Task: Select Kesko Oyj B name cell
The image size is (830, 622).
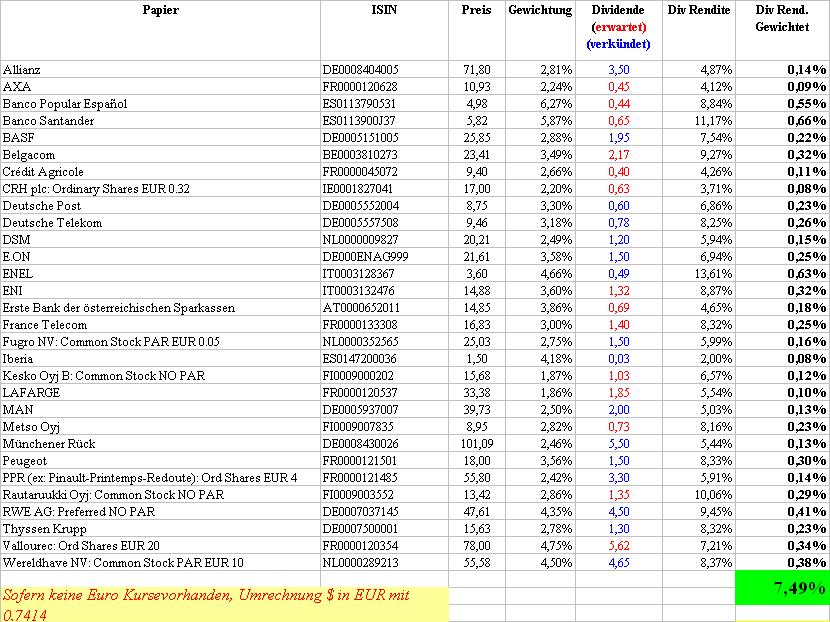Action: click(x=160, y=375)
